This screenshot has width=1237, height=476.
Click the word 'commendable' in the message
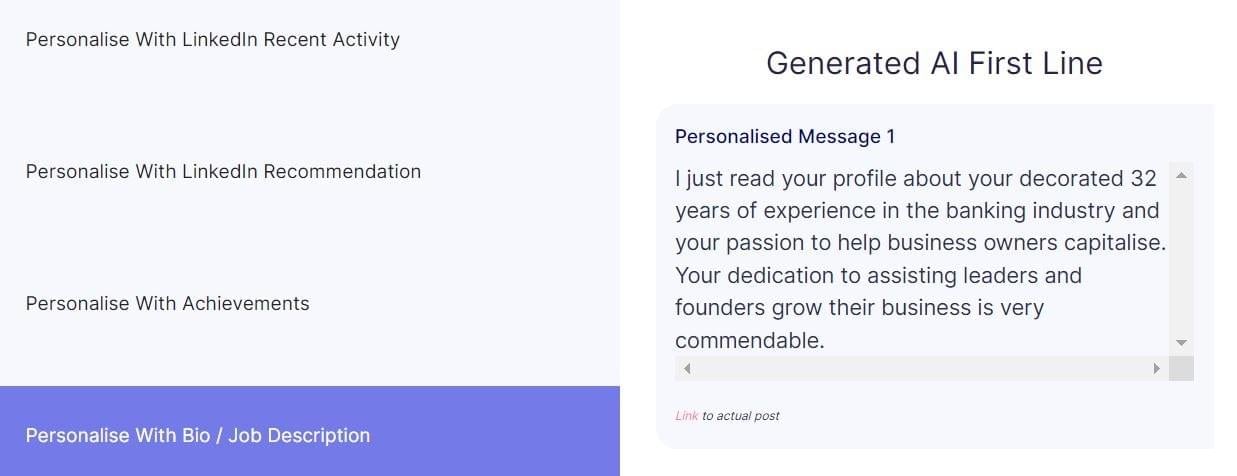coord(749,340)
